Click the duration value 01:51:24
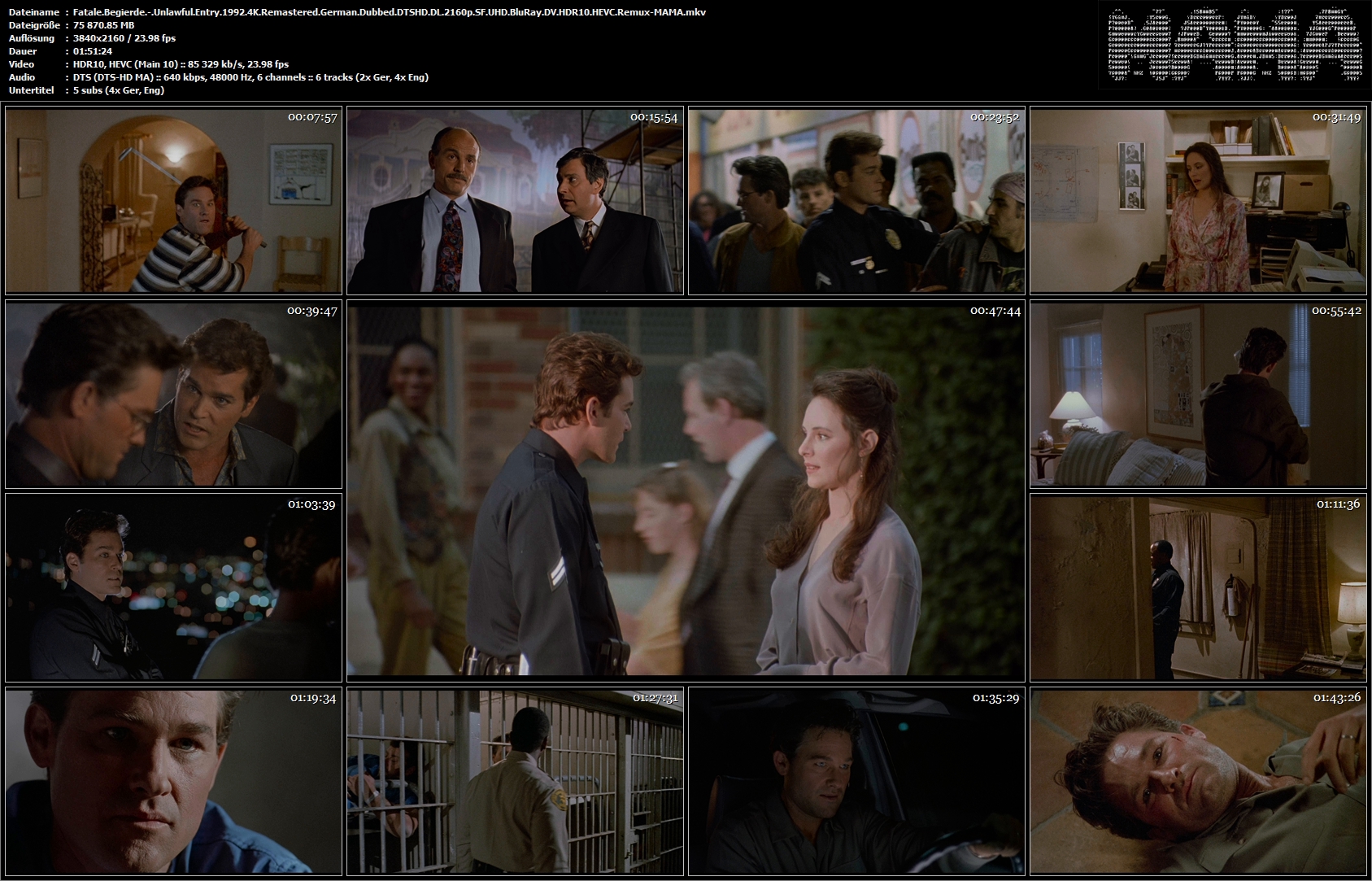Image resolution: width=1372 pixels, height=881 pixels. tap(93, 51)
